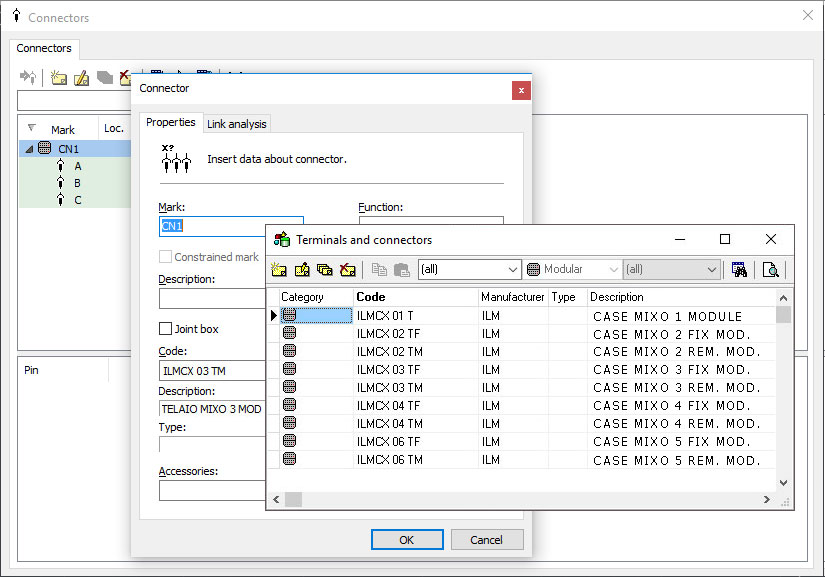Click the edit connector pencil icon

pyautogui.click(x=82, y=78)
